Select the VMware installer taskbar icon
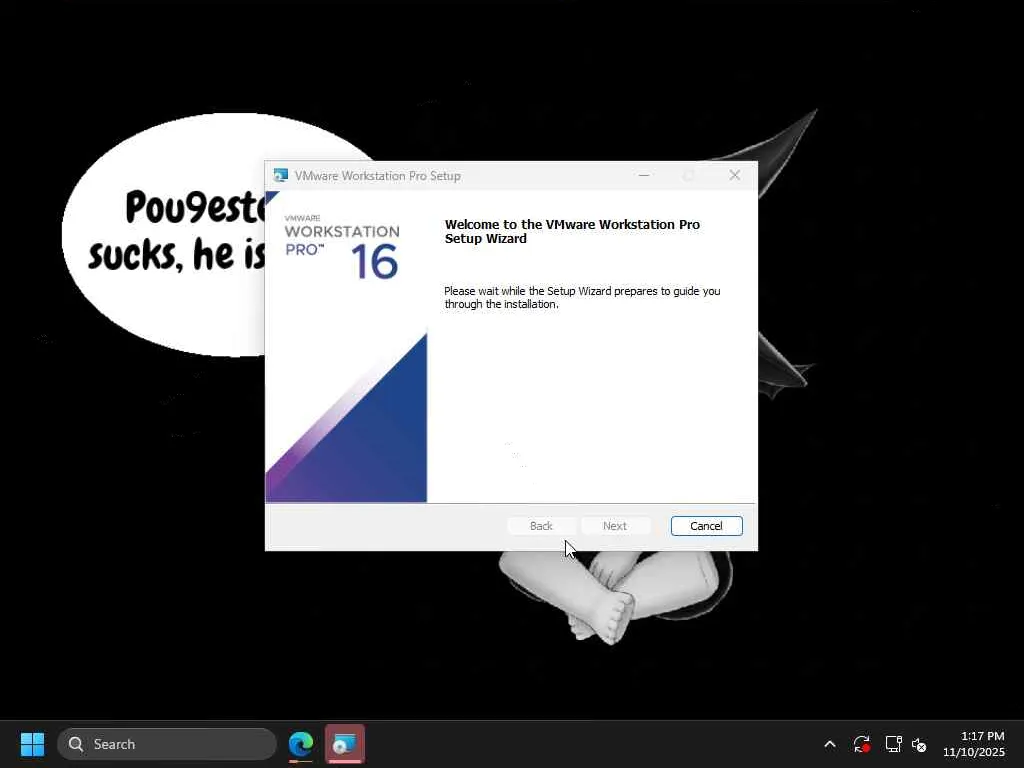 coord(344,744)
